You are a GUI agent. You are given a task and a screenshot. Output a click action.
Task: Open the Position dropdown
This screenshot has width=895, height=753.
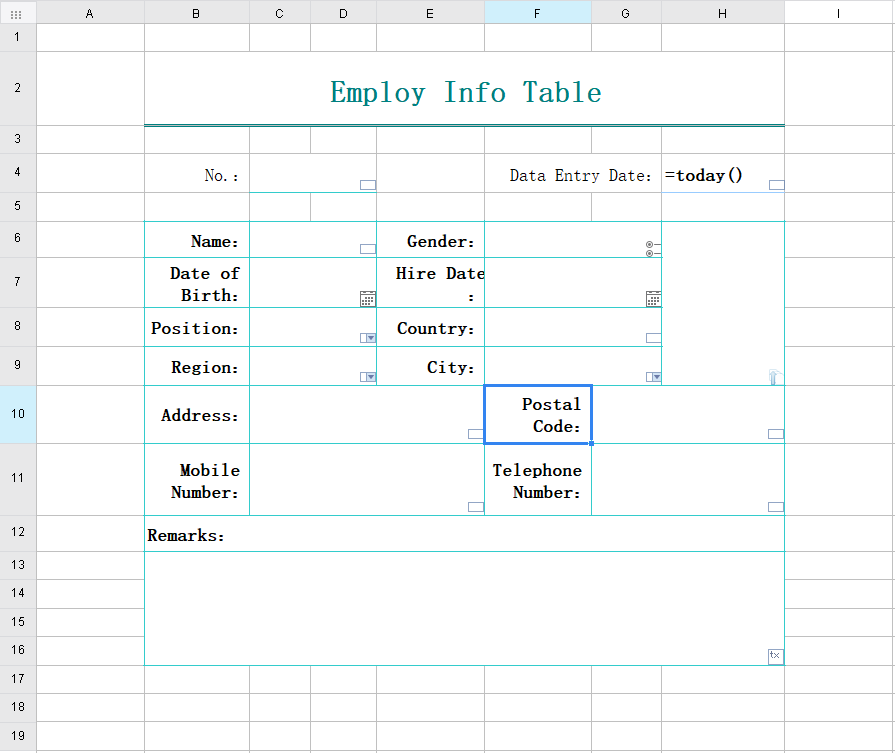(x=369, y=338)
